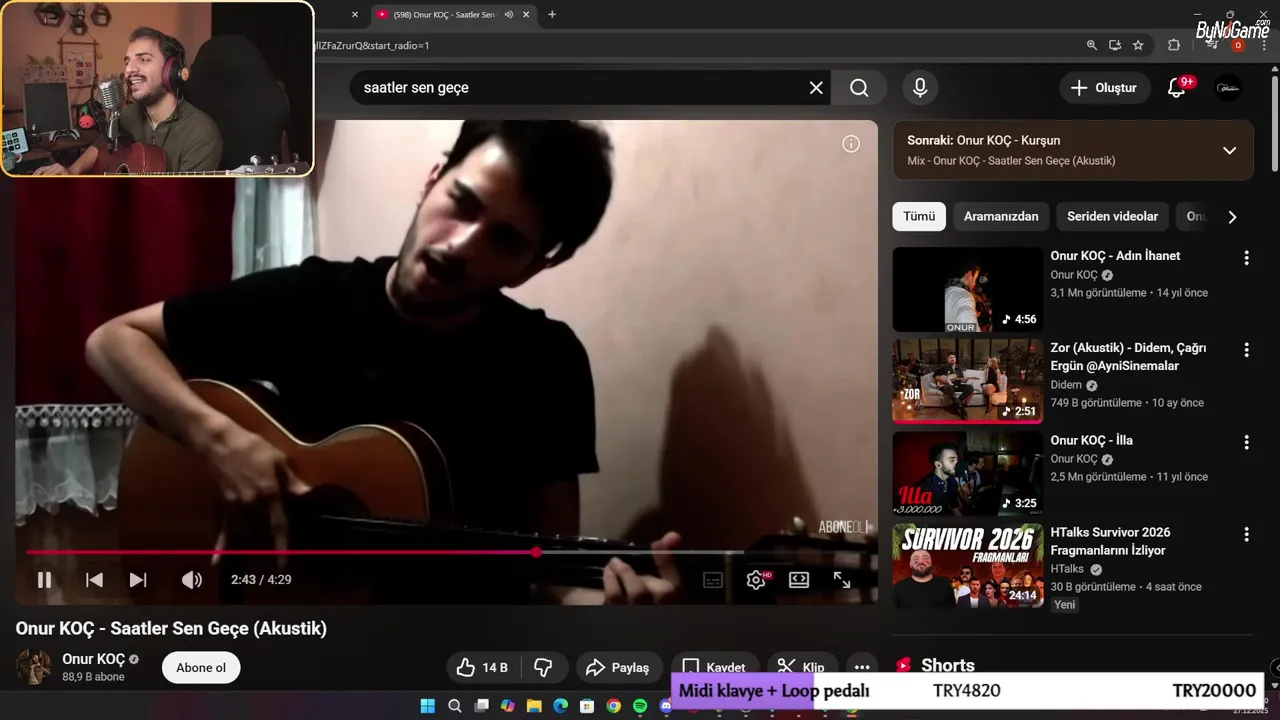Open player settings gear

pos(756,580)
